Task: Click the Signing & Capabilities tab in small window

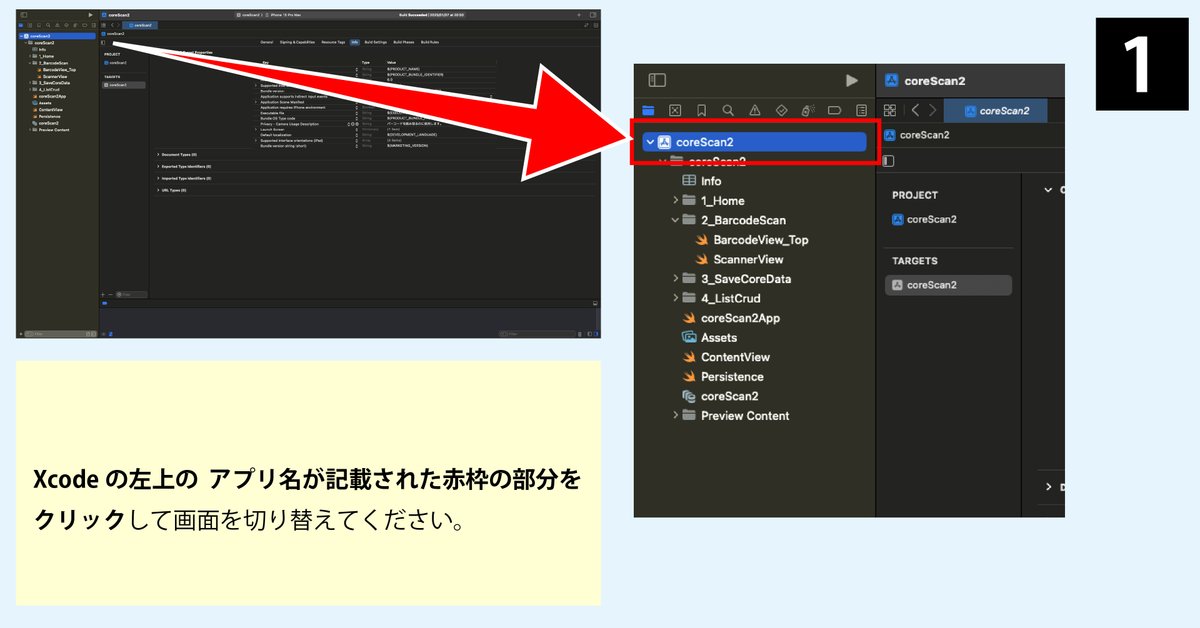Action: coord(297,42)
